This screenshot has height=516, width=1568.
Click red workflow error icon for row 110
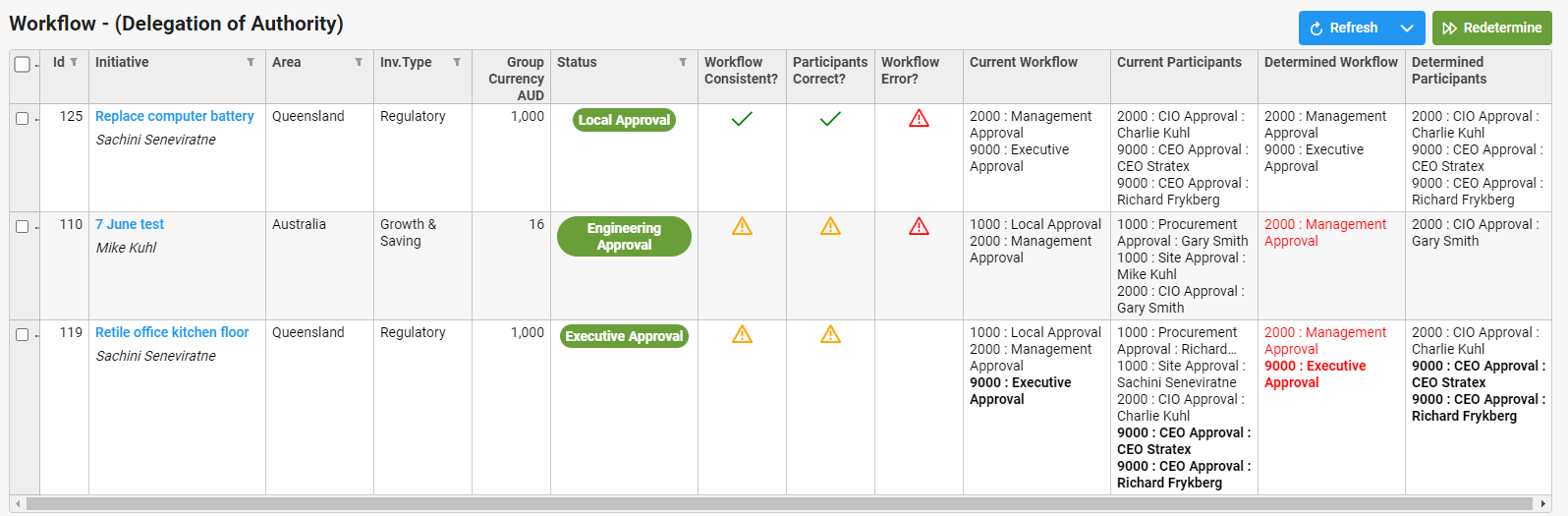919,227
